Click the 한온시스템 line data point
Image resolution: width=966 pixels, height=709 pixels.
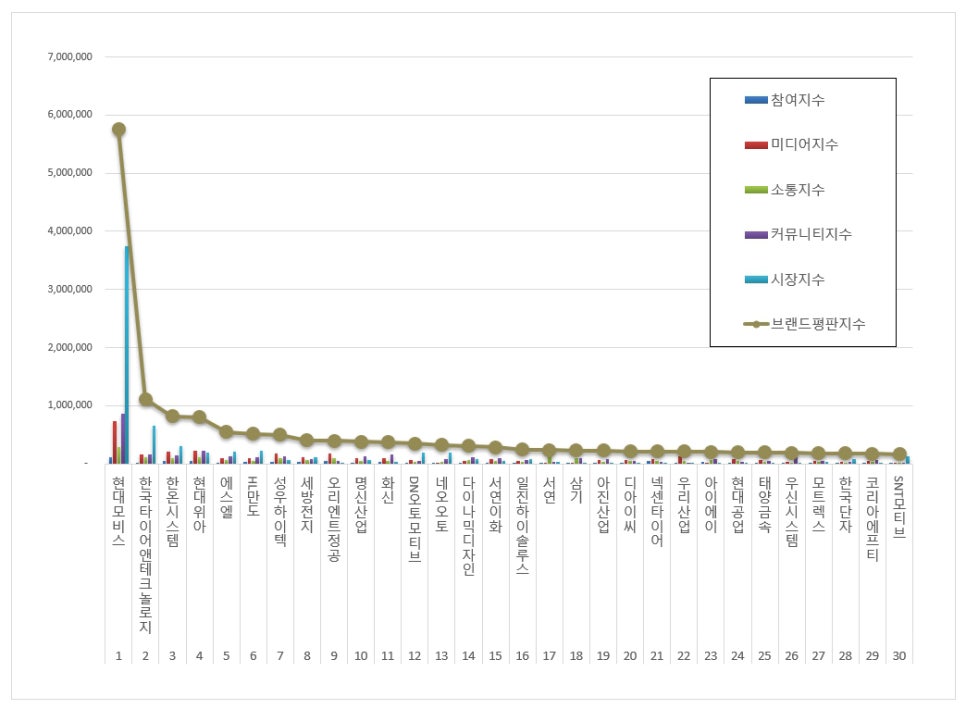click(x=172, y=416)
